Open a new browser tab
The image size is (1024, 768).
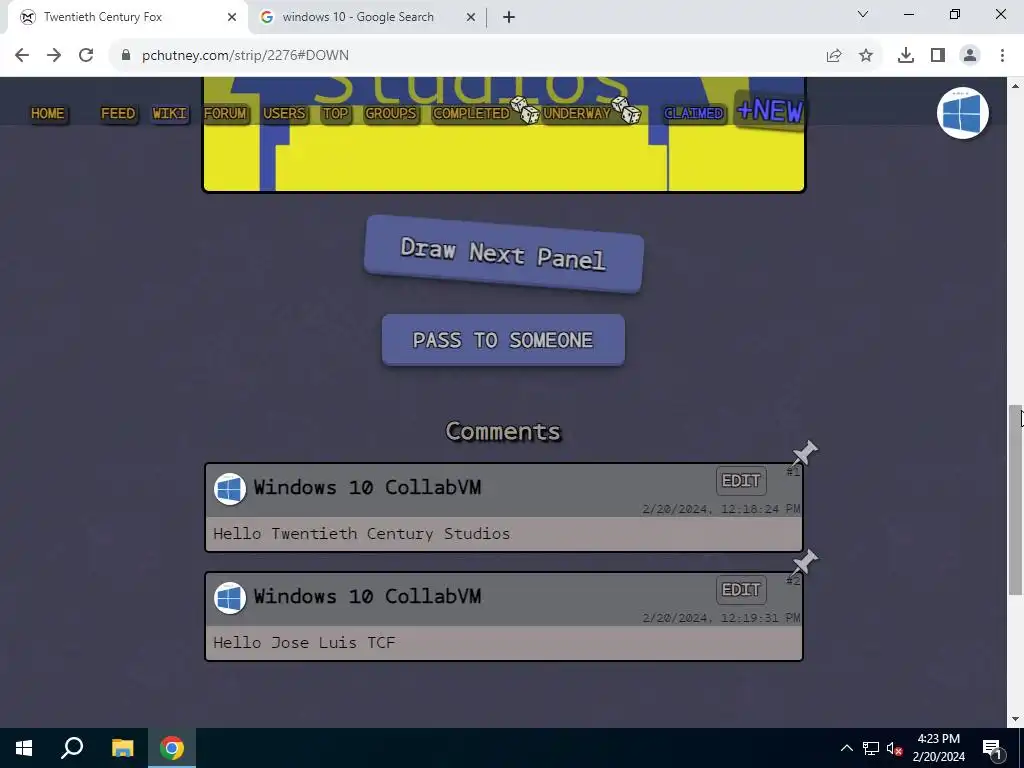pyautogui.click(x=509, y=18)
